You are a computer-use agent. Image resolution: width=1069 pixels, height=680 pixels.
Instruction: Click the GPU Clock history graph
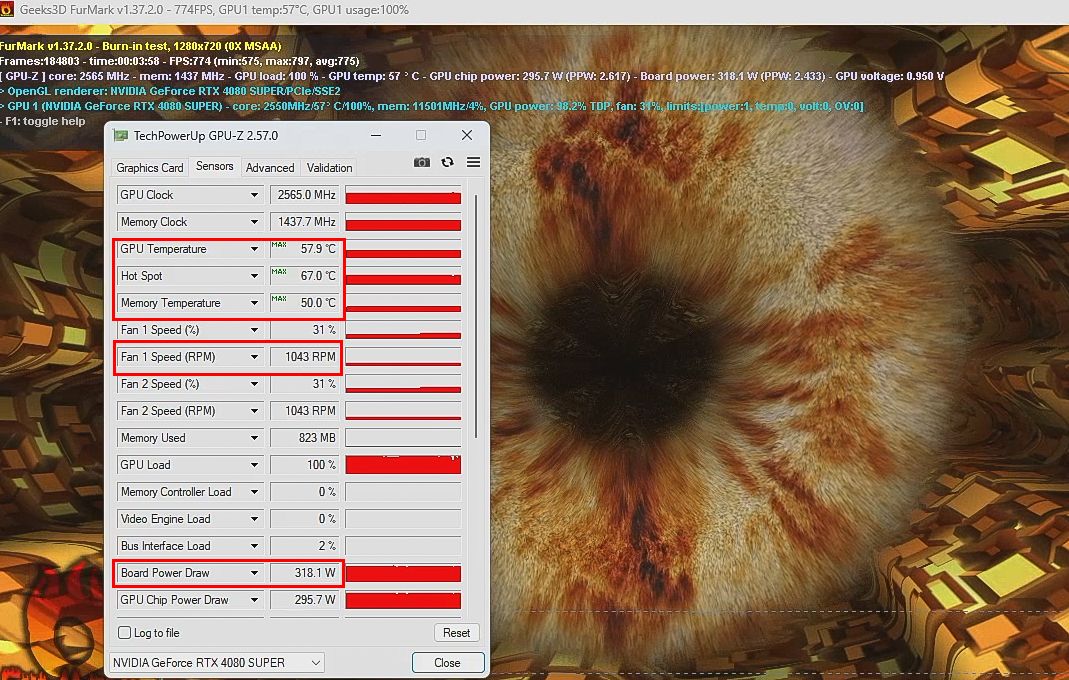coord(403,195)
